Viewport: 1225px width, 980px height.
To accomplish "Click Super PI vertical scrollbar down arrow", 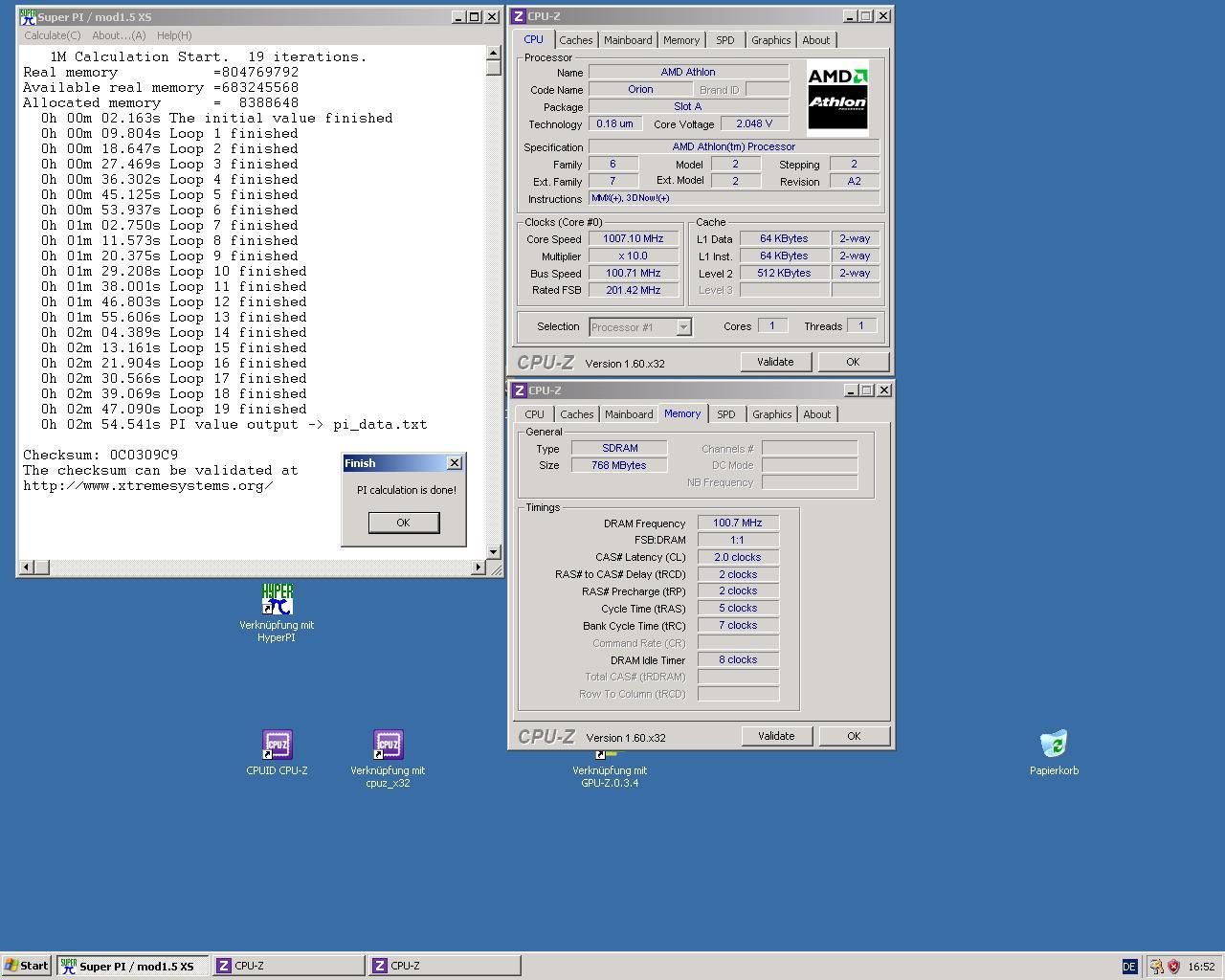I will click(494, 551).
